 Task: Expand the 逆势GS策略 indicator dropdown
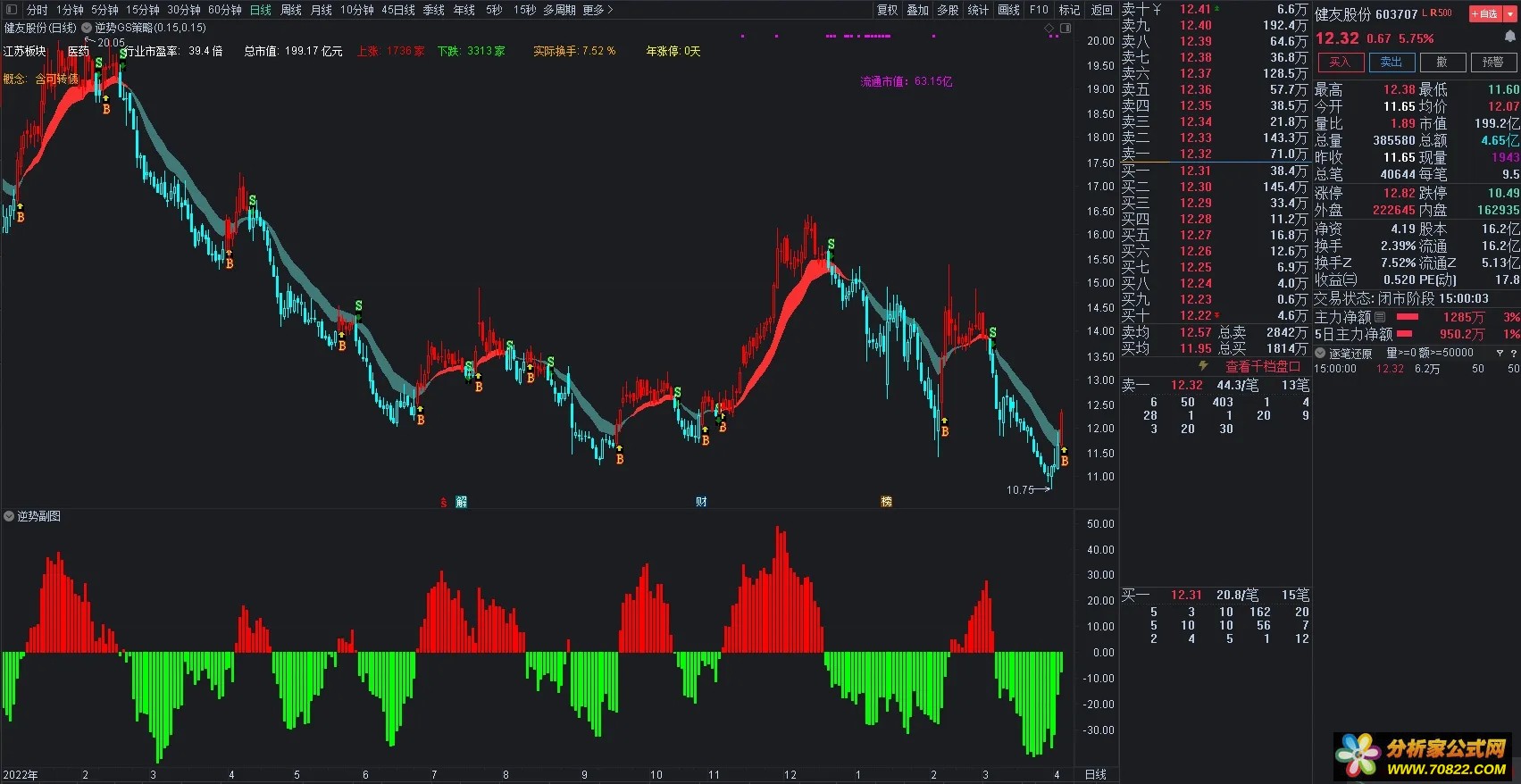[x=87, y=28]
